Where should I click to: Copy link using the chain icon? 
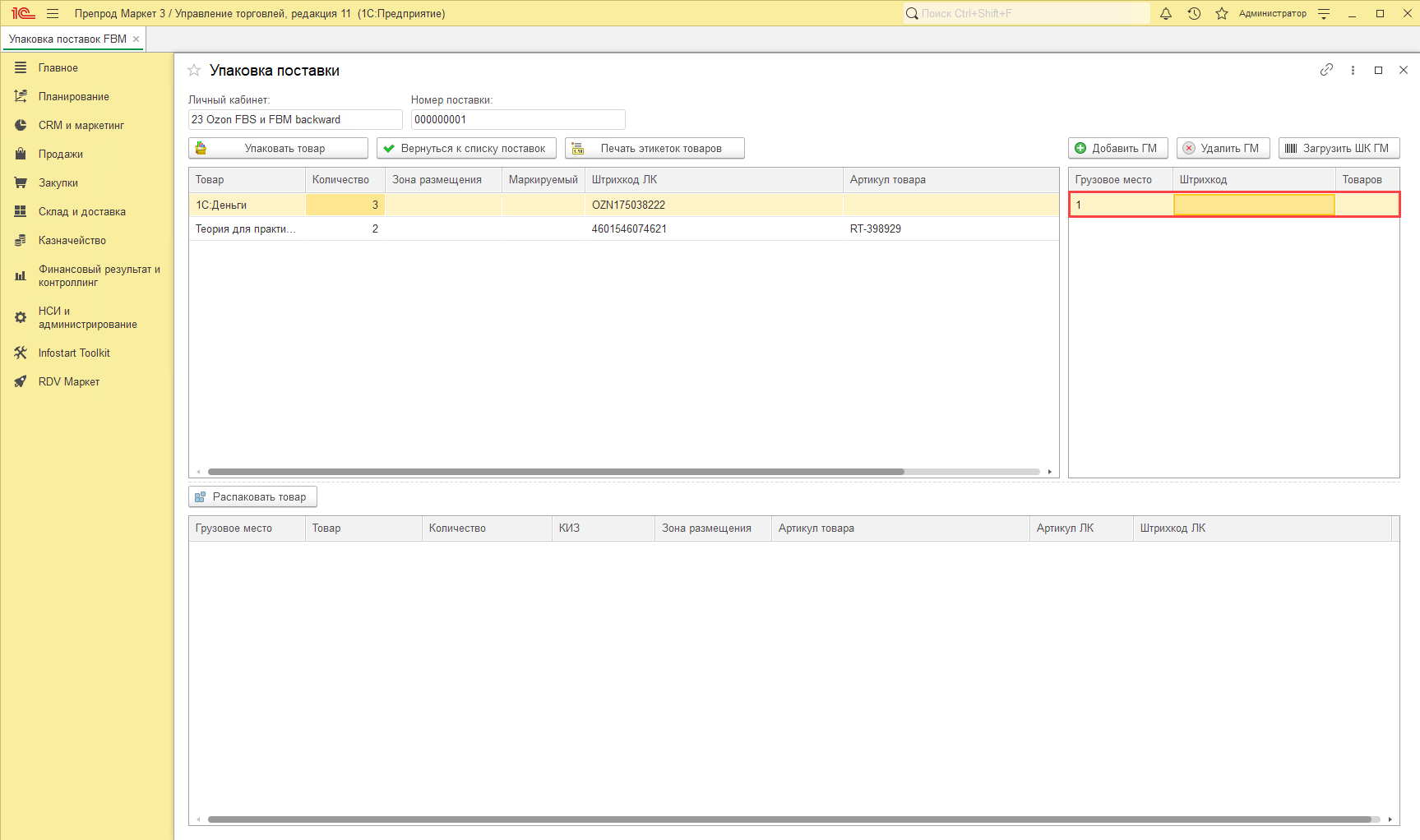pyautogui.click(x=1326, y=70)
